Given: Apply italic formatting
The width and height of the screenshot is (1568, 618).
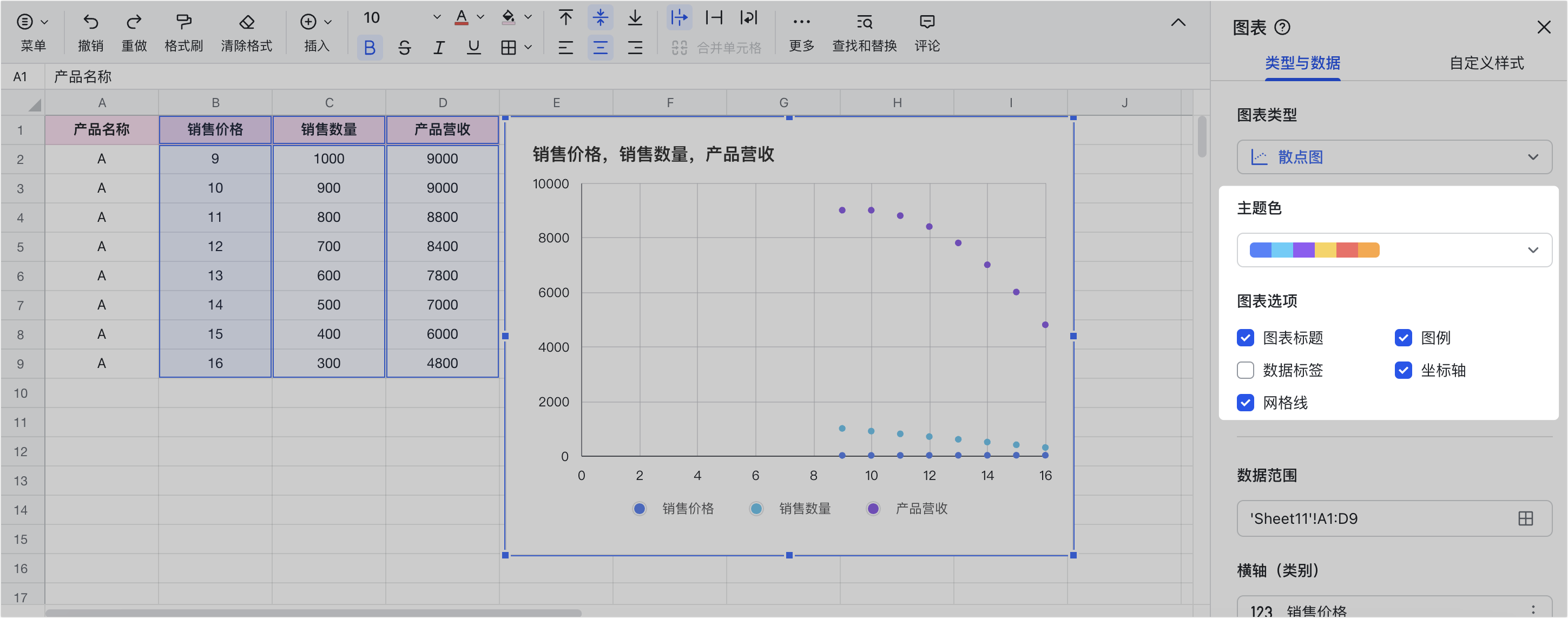Looking at the screenshot, I should tap(439, 48).
